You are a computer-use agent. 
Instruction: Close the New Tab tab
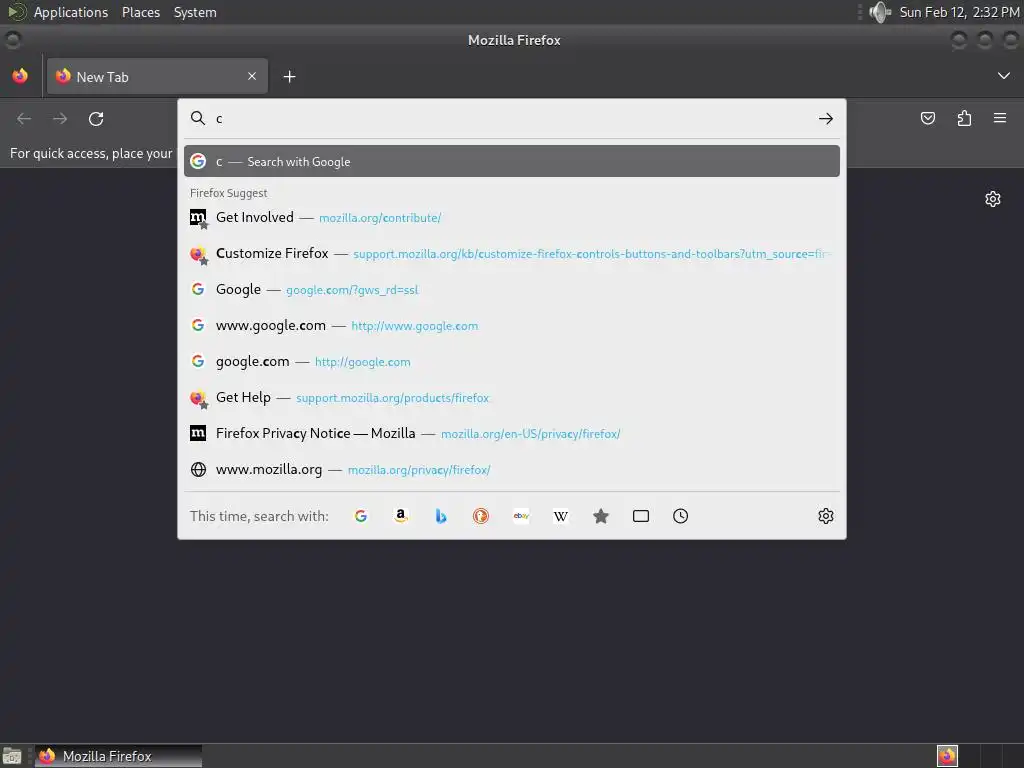pos(252,76)
